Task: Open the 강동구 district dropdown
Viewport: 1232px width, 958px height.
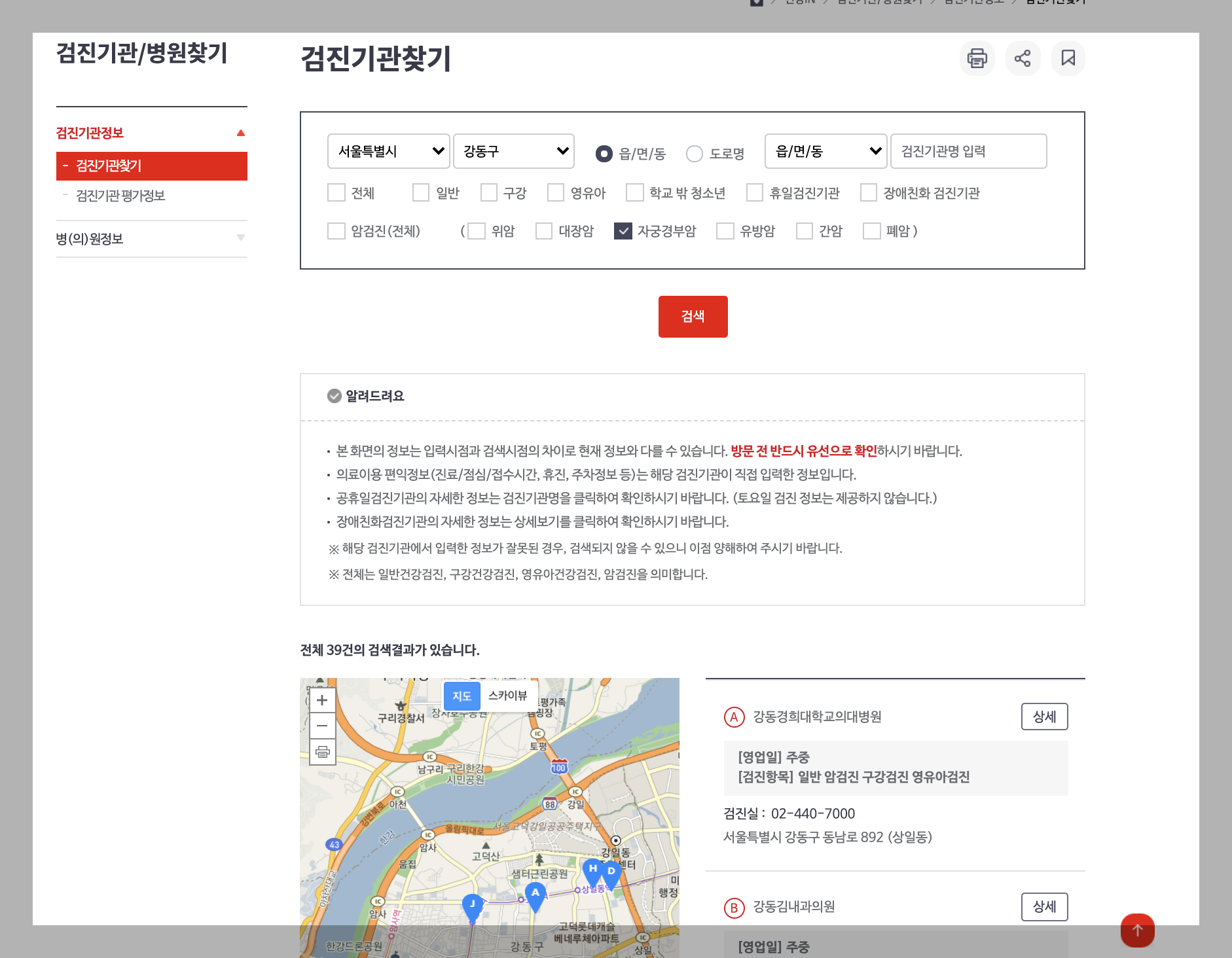Action: pos(514,151)
